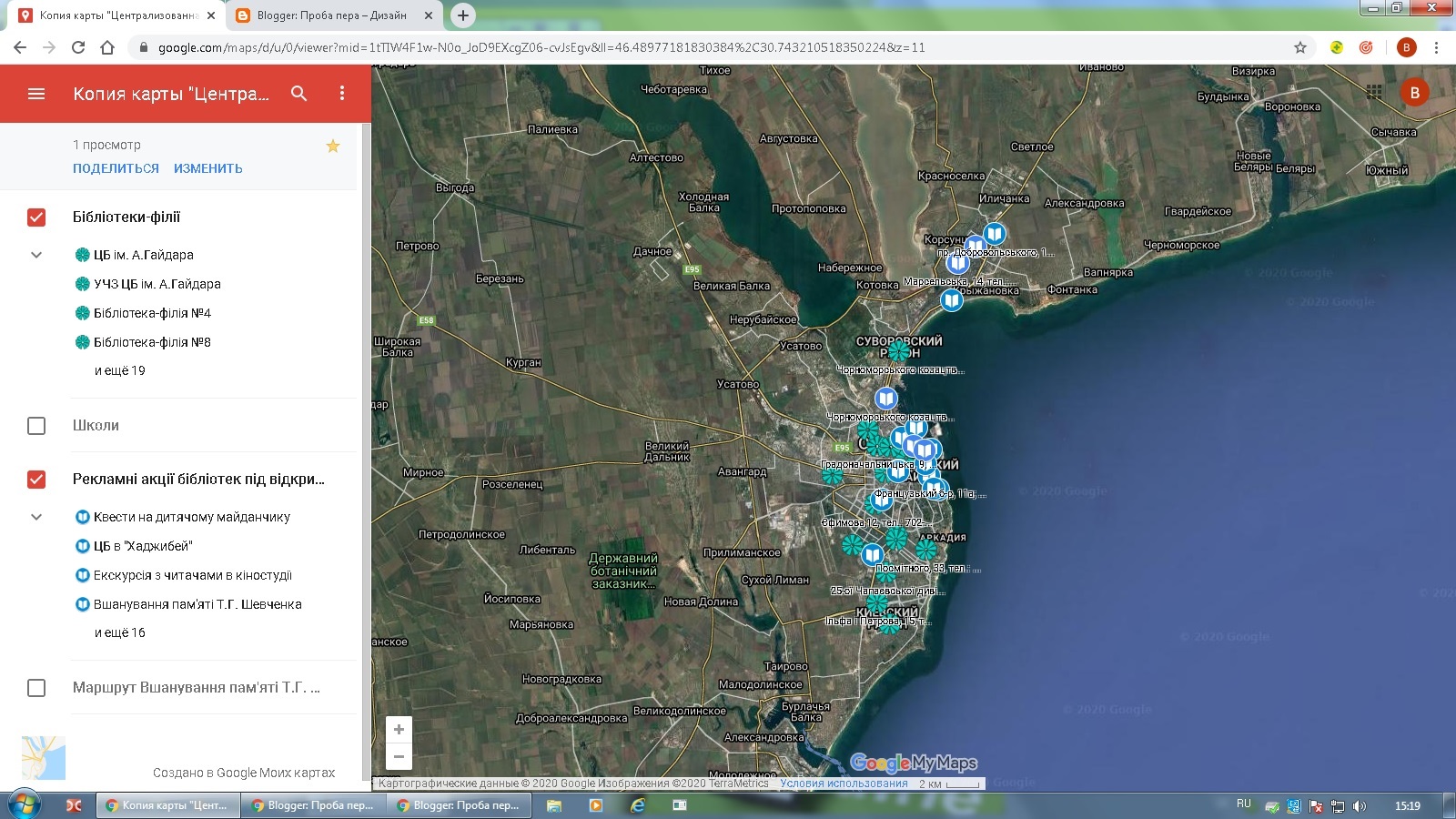The width and height of the screenshot is (1456, 819).
Task: Click the blue marker near Посмітного, 33 label
Action: tap(873, 554)
